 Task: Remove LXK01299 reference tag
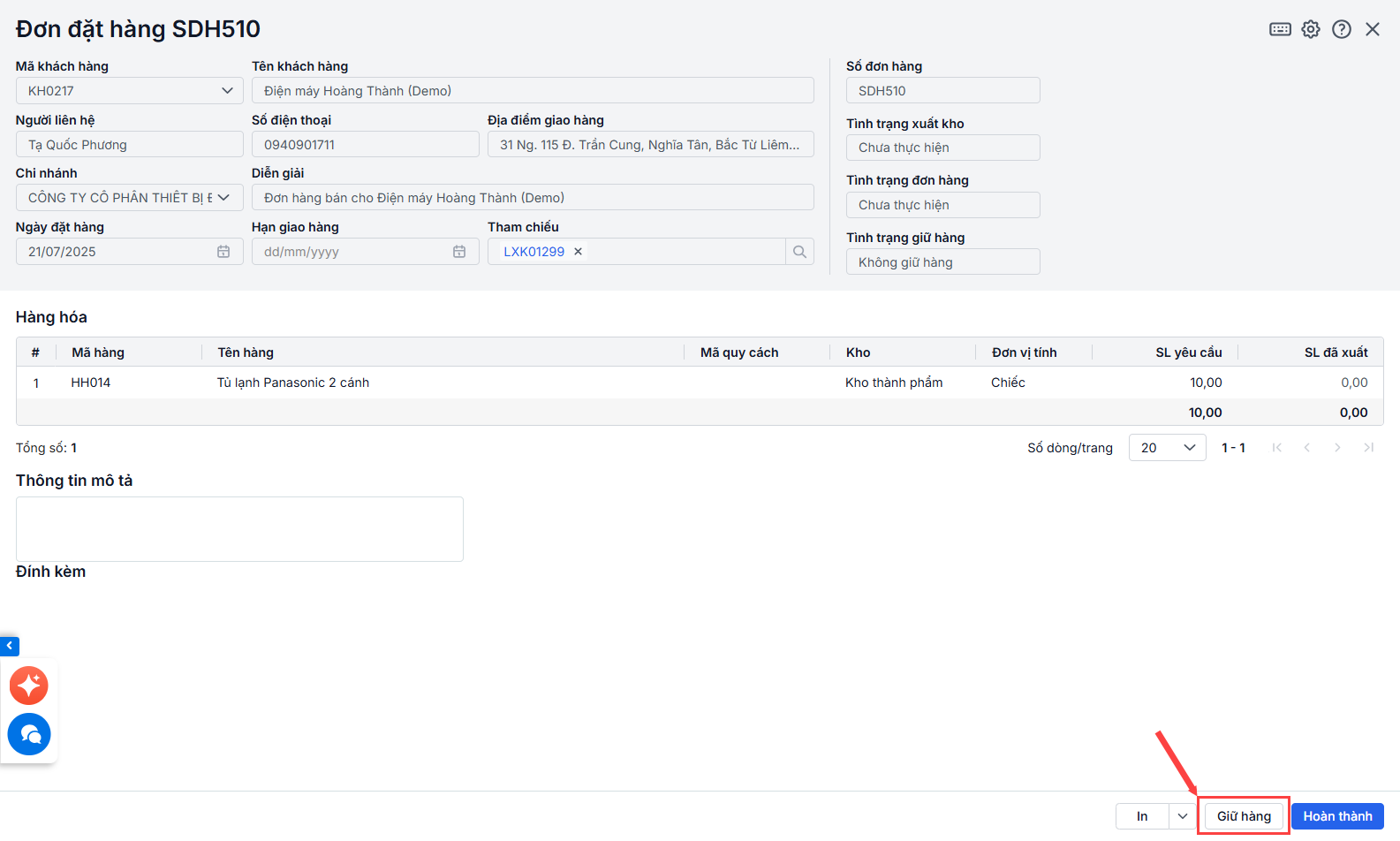point(579,252)
